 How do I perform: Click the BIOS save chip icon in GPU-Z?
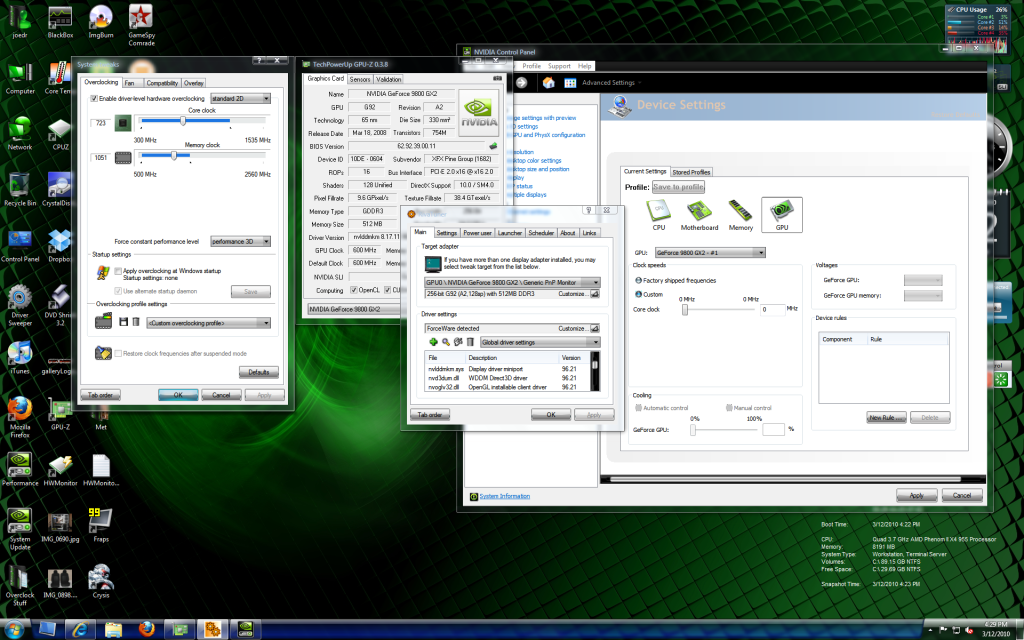point(493,146)
